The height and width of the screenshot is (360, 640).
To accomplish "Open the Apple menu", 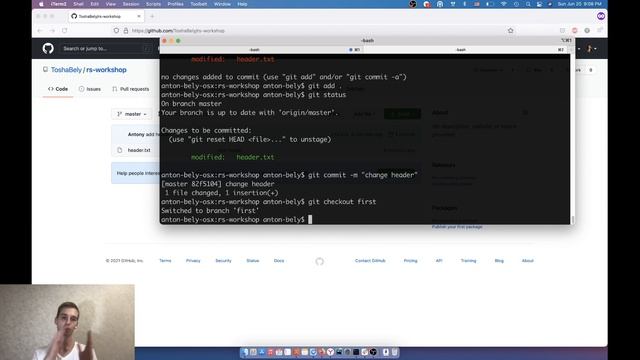I will click(41, 4).
